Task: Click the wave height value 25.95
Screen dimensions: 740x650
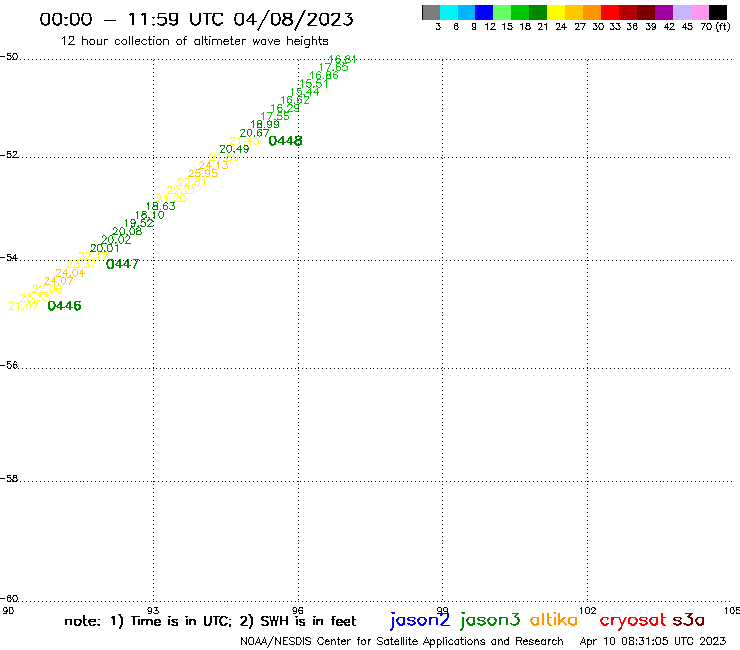Action: [x=203, y=174]
